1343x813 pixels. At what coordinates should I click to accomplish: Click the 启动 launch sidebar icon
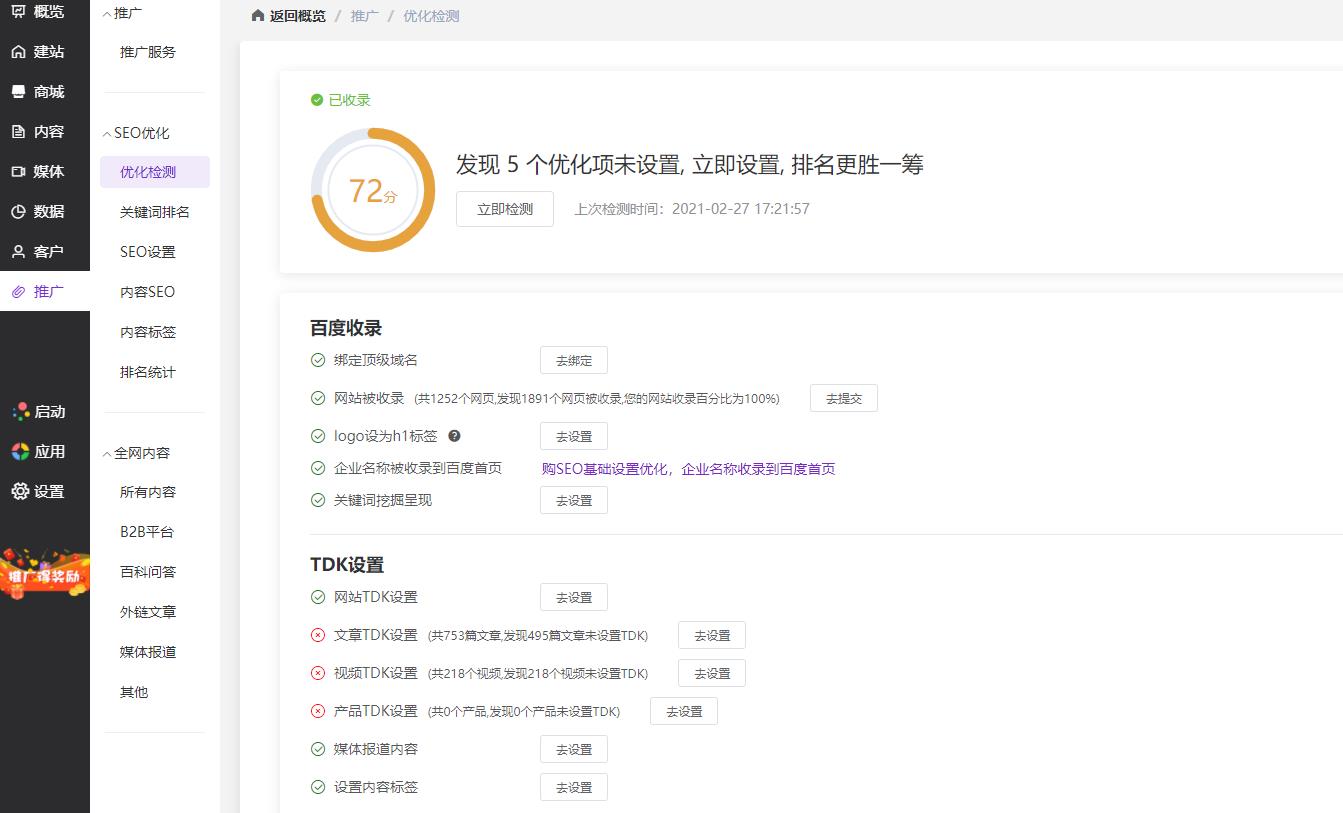point(22,411)
